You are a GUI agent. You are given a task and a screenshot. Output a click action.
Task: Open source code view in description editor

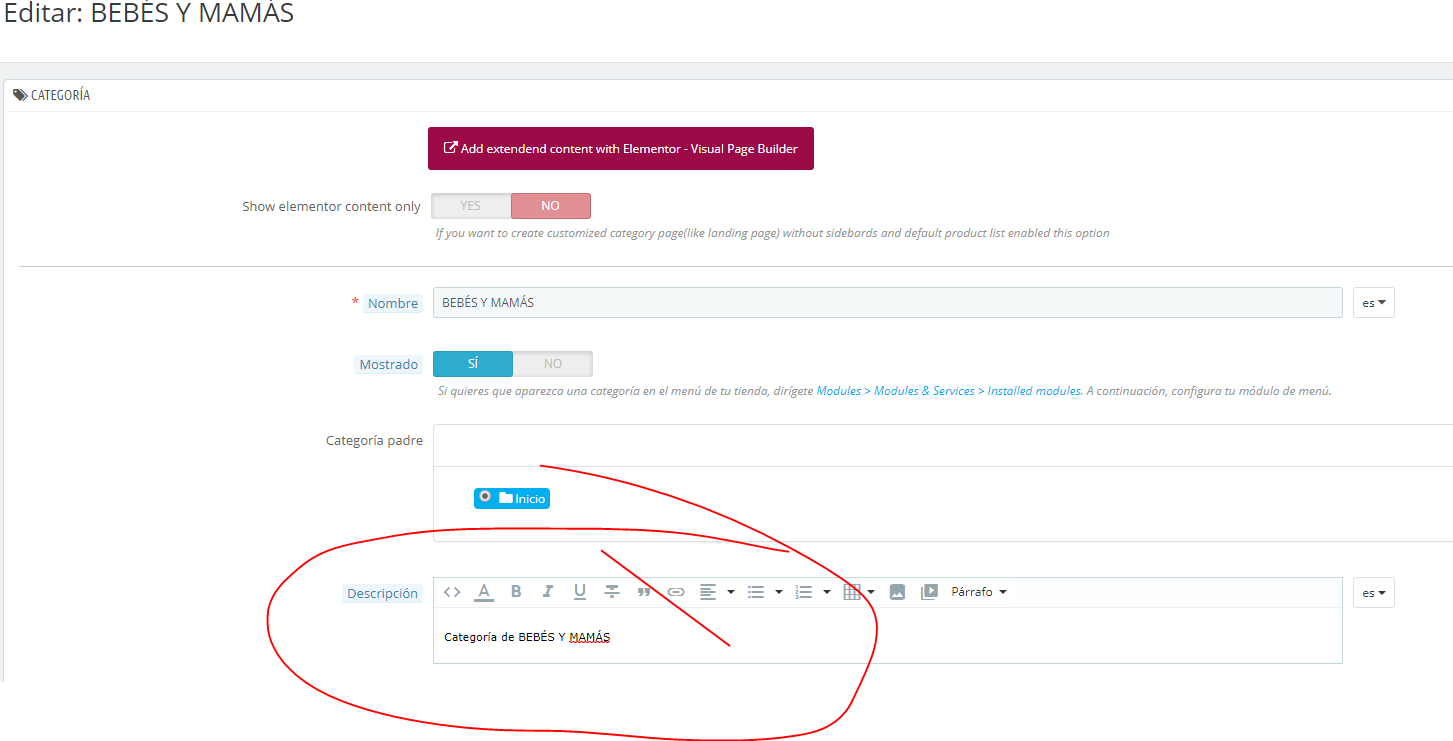click(x=452, y=592)
